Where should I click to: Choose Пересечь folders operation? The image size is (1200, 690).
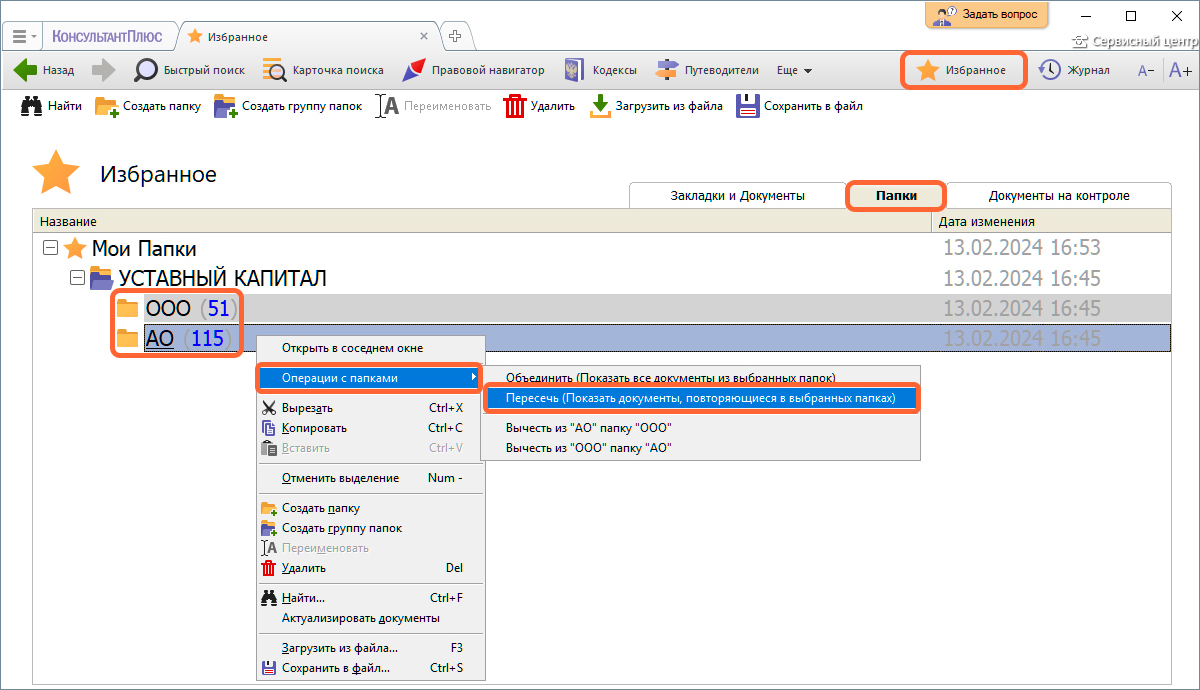pyautogui.click(x=700, y=398)
